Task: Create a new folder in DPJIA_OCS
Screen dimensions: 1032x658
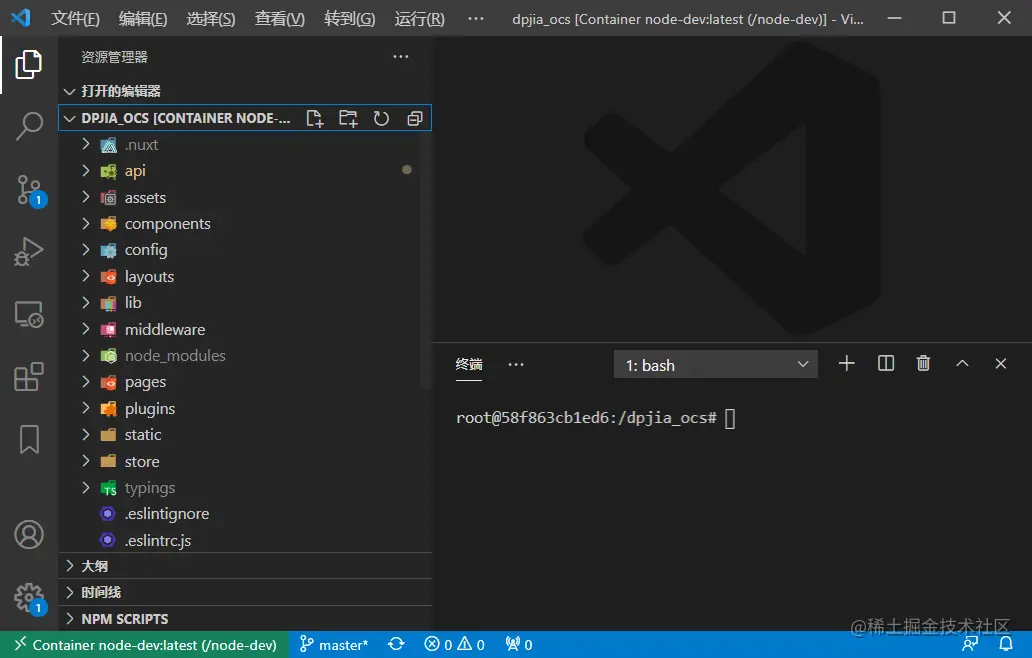Action: click(x=348, y=118)
